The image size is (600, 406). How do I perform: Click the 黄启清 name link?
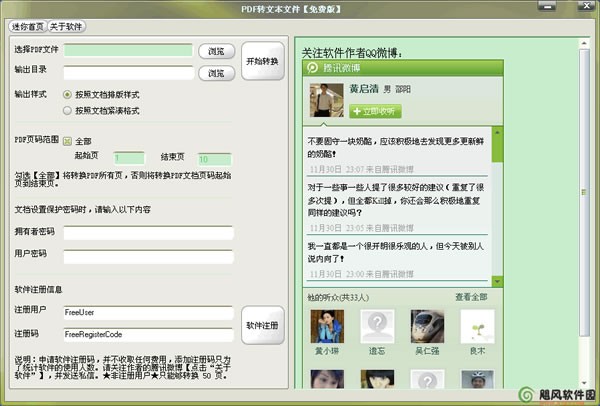coord(364,89)
